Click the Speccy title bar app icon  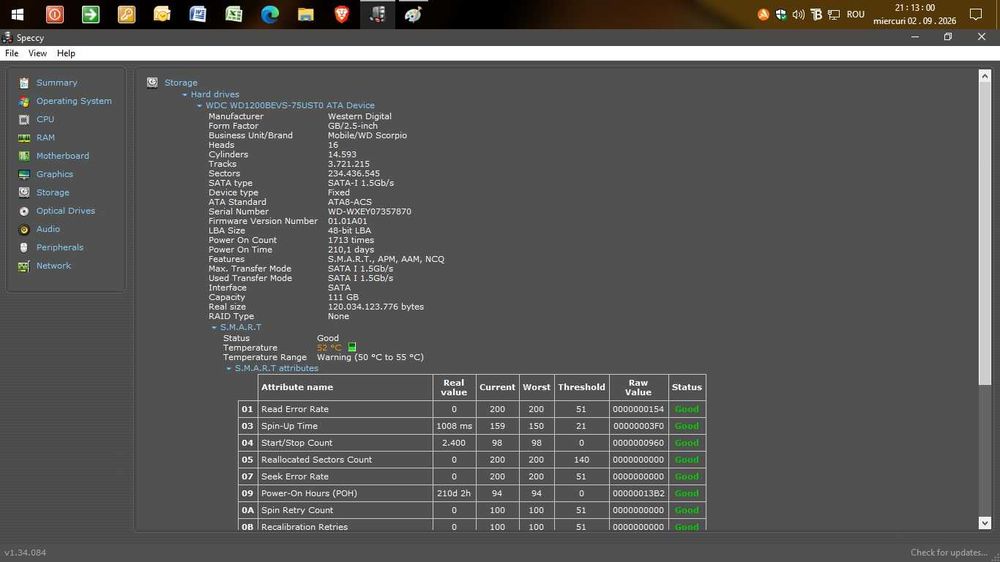click(x=7, y=38)
